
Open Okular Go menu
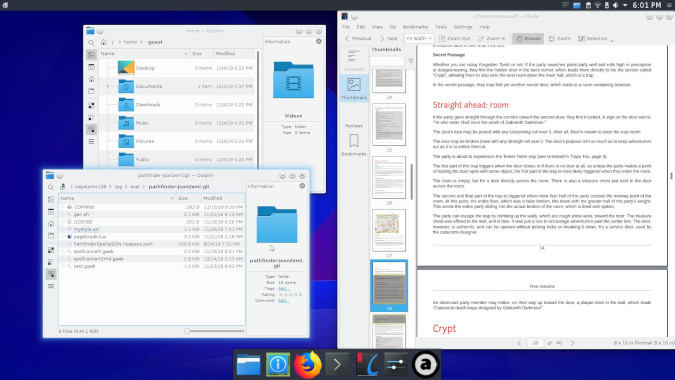pyautogui.click(x=393, y=27)
